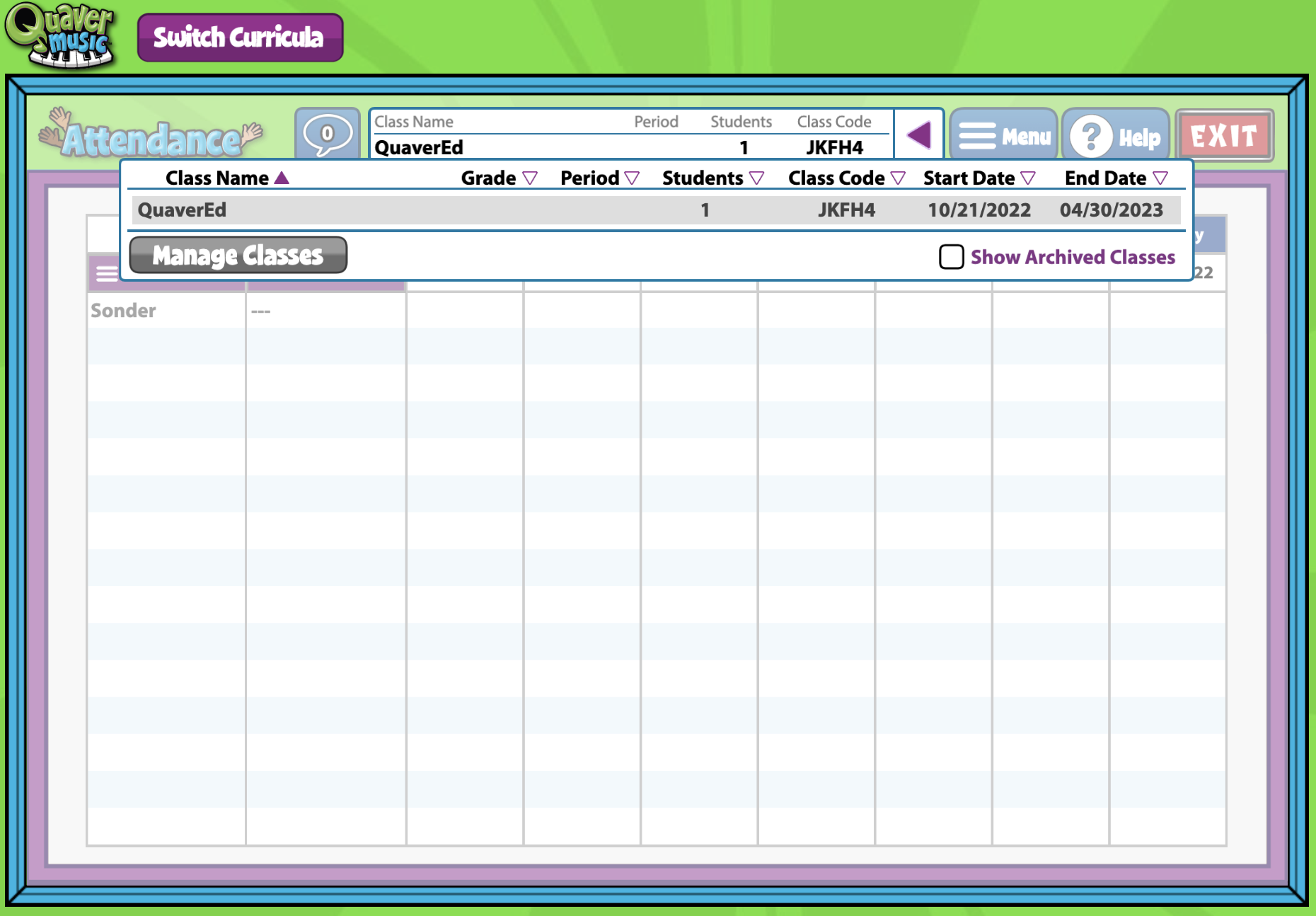Sort classes by End Date column

coord(1116,178)
